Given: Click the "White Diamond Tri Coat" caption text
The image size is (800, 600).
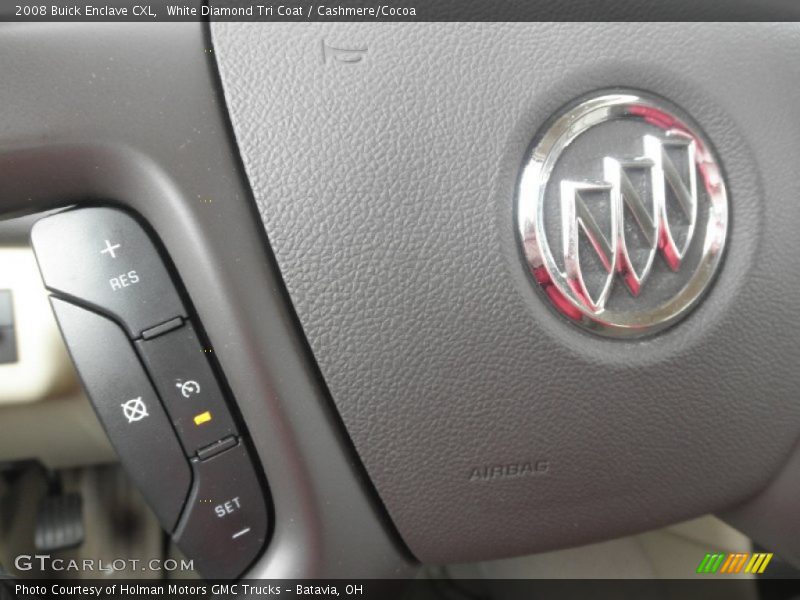Looking at the screenshot, I should tap(234, 11).
